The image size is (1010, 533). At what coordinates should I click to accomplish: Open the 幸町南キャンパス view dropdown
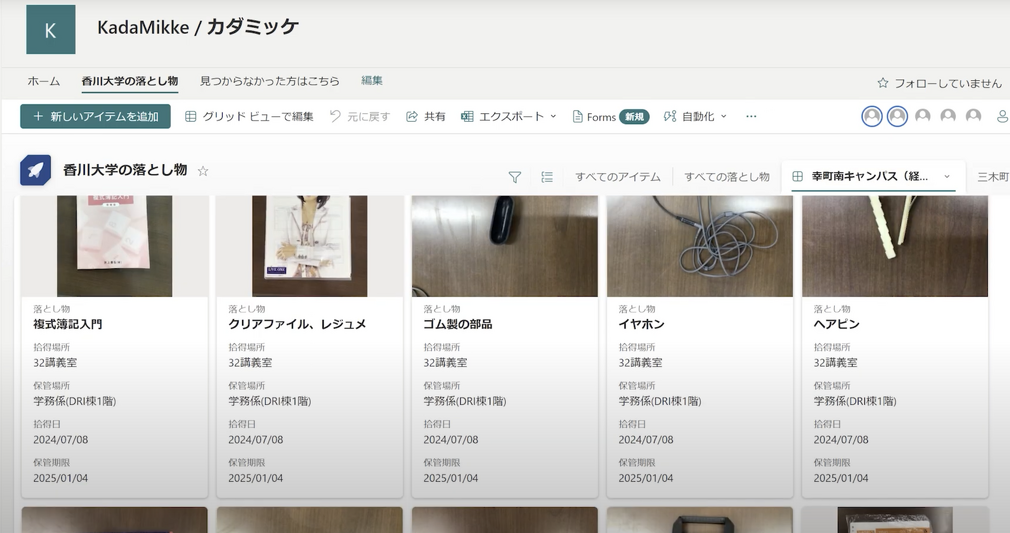tap(946, 177)
